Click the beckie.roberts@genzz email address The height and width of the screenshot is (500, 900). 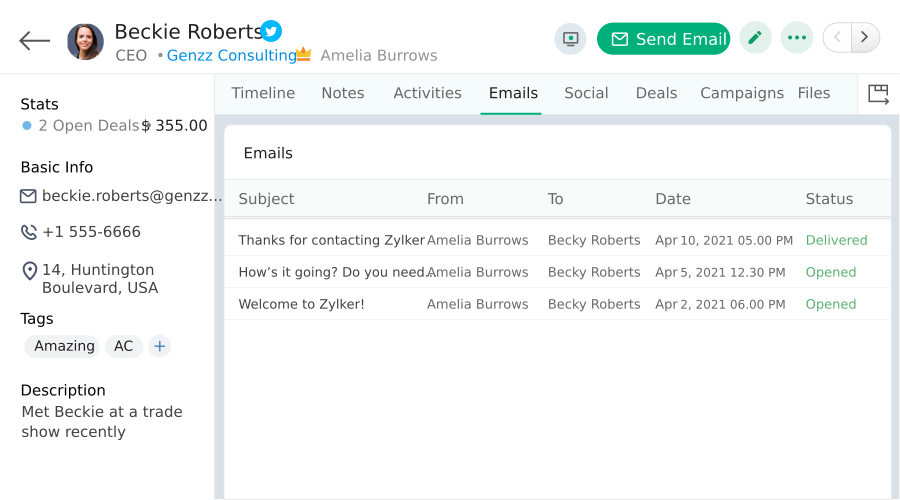pos(131,196)
